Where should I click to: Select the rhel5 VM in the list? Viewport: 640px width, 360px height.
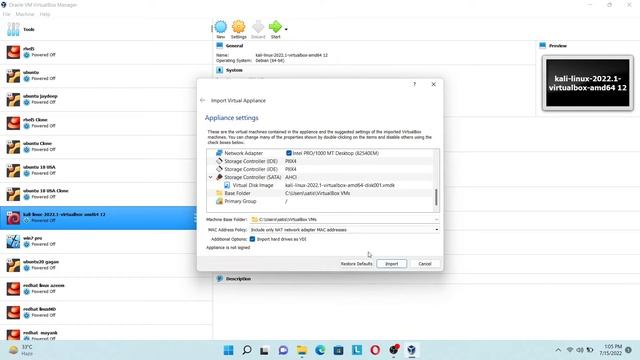pyautogui.click(x=106, y=52)
